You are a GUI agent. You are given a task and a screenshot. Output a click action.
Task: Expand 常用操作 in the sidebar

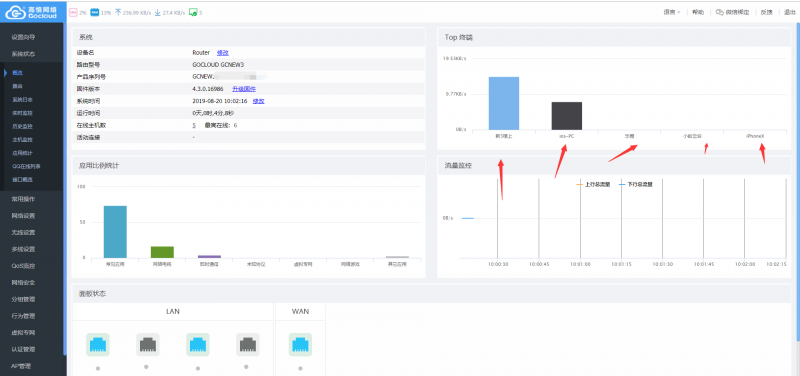(x=23, y=199)
